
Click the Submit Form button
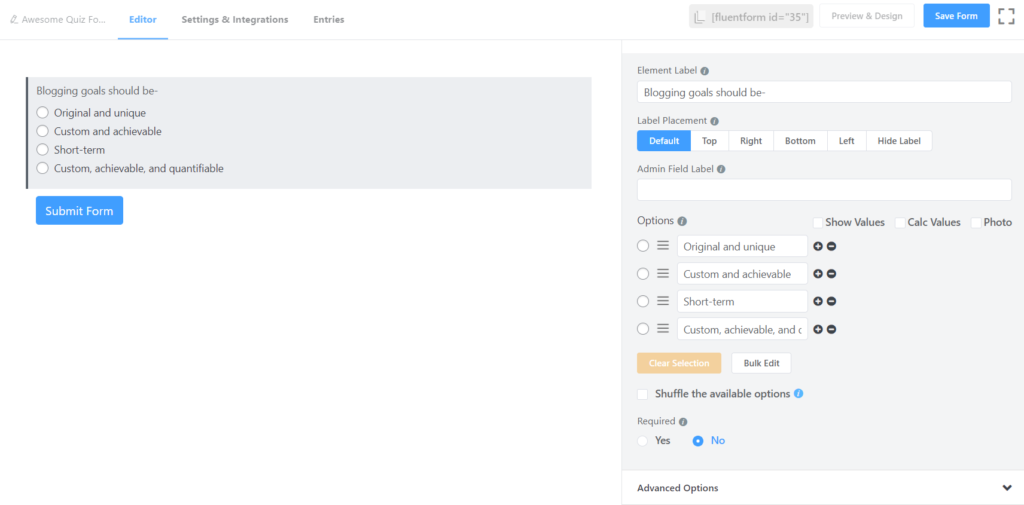(79, 211)
